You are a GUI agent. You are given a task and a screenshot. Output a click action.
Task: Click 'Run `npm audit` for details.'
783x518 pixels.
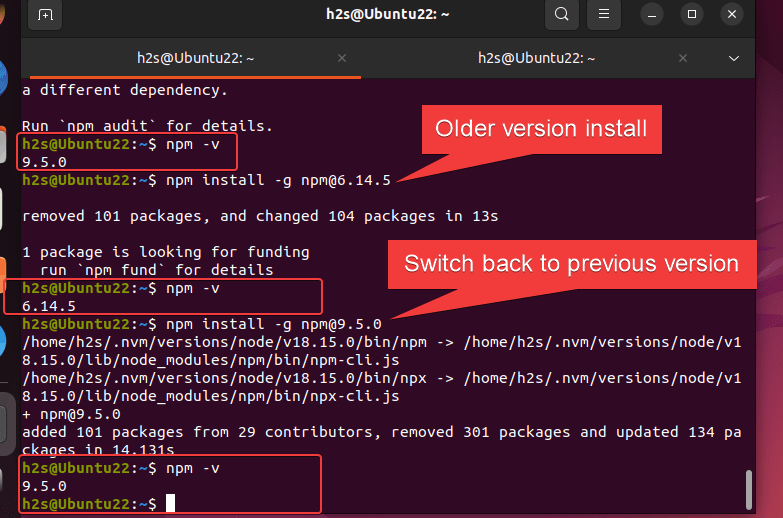pos(147,126)
